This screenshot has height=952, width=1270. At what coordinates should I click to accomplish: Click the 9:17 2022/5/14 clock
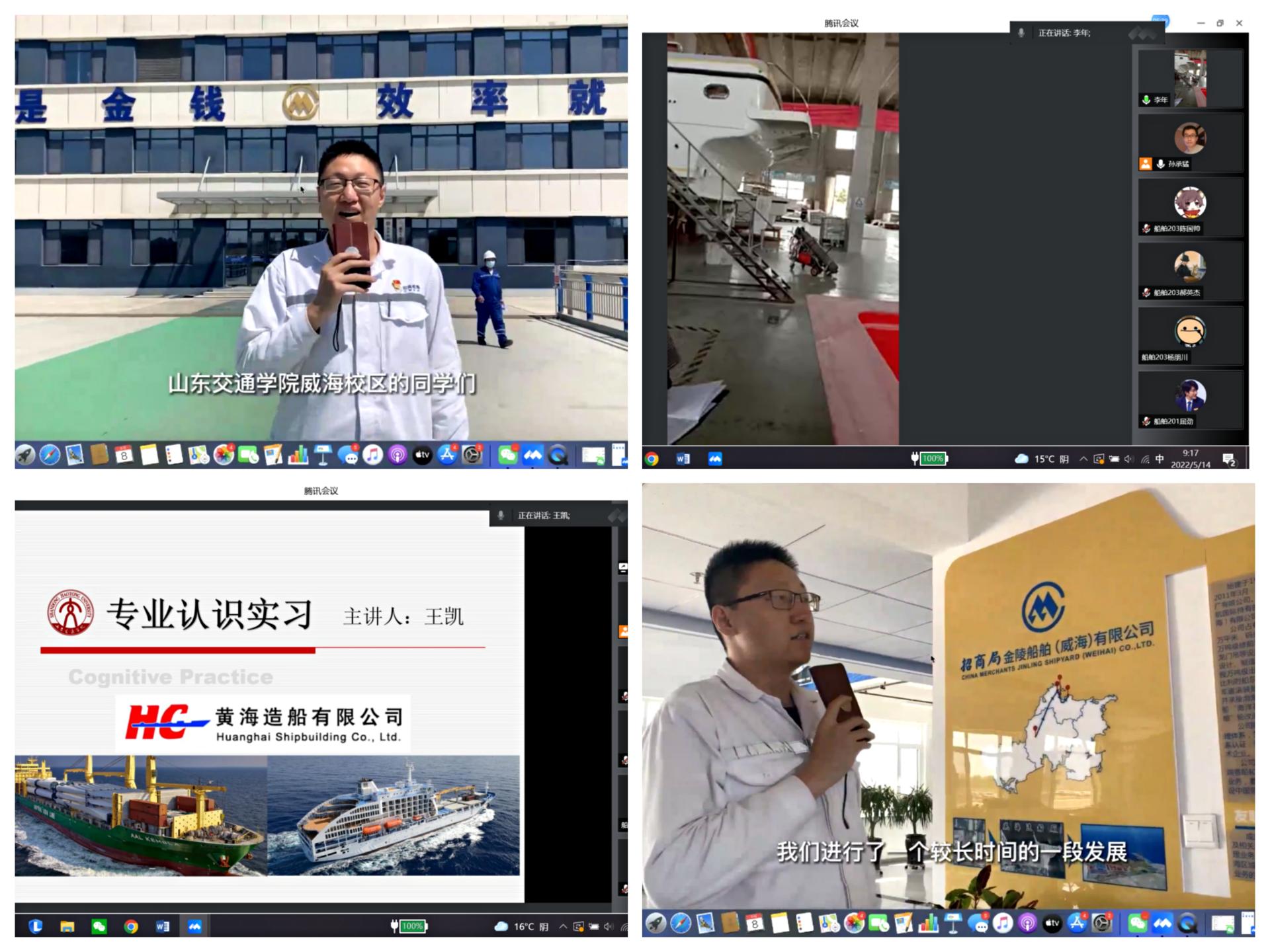click(1191, 459)
